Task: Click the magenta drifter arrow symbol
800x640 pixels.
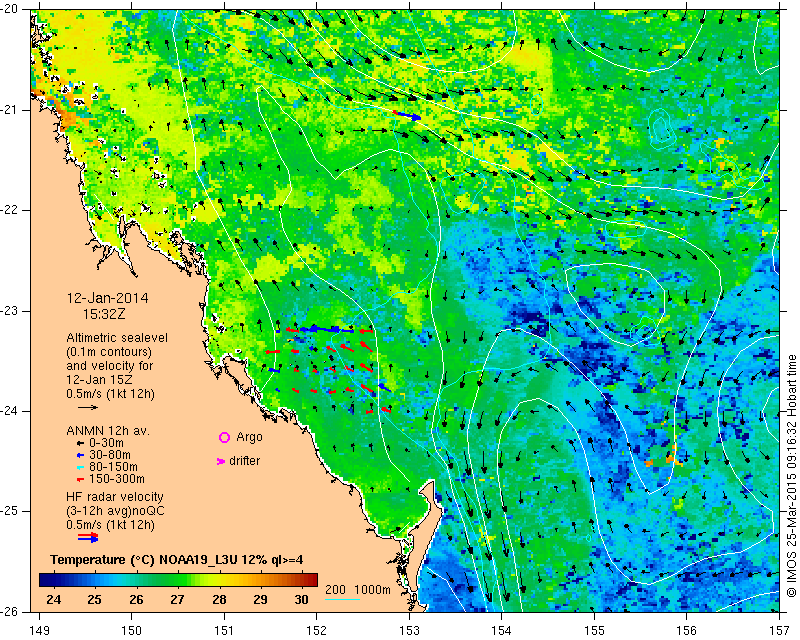Action: [x=220, y=461]
